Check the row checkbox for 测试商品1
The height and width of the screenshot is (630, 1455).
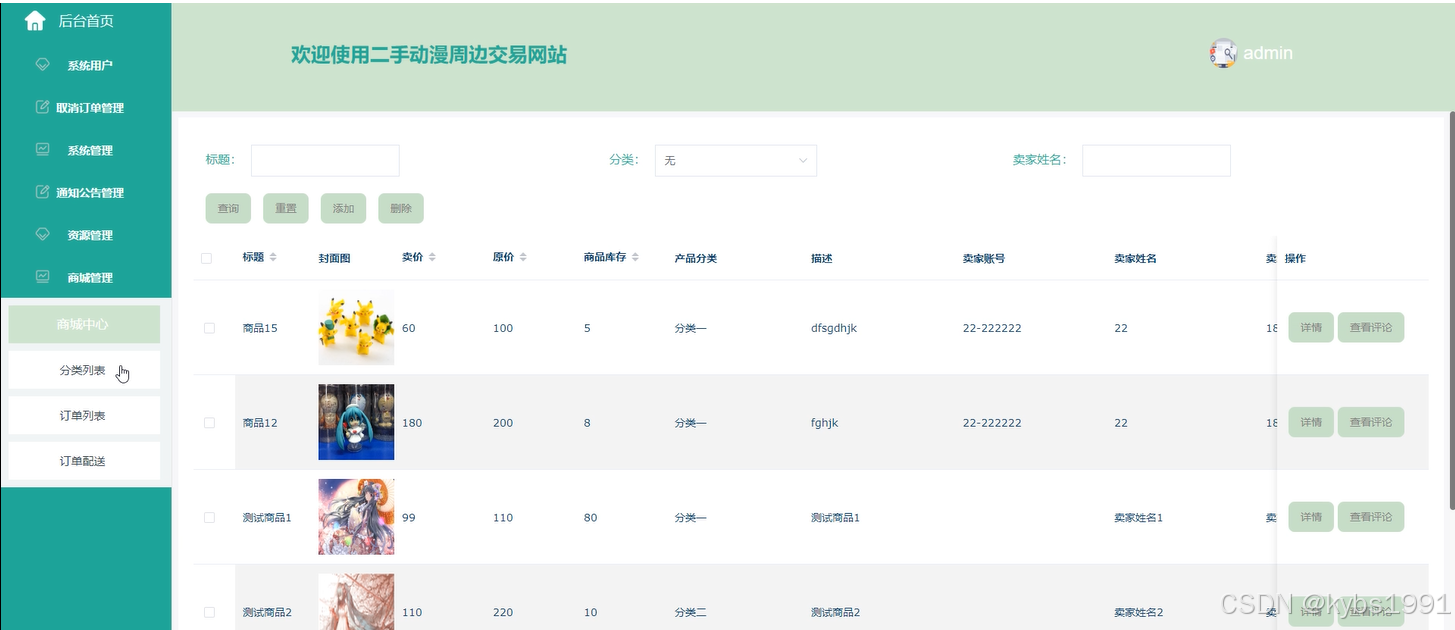click(209, 518)
